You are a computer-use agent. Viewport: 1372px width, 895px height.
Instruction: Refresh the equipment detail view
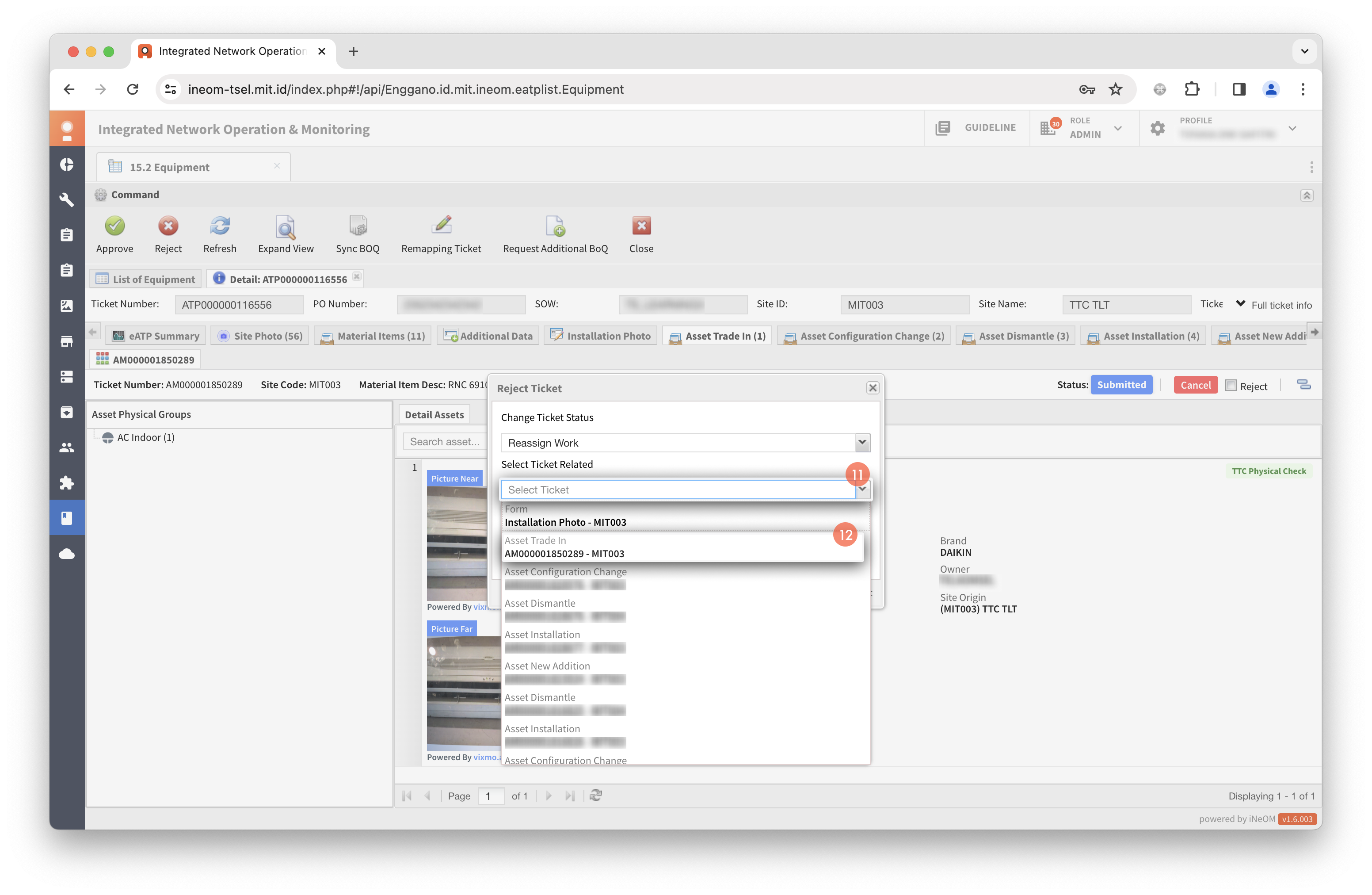click(220, 226)
